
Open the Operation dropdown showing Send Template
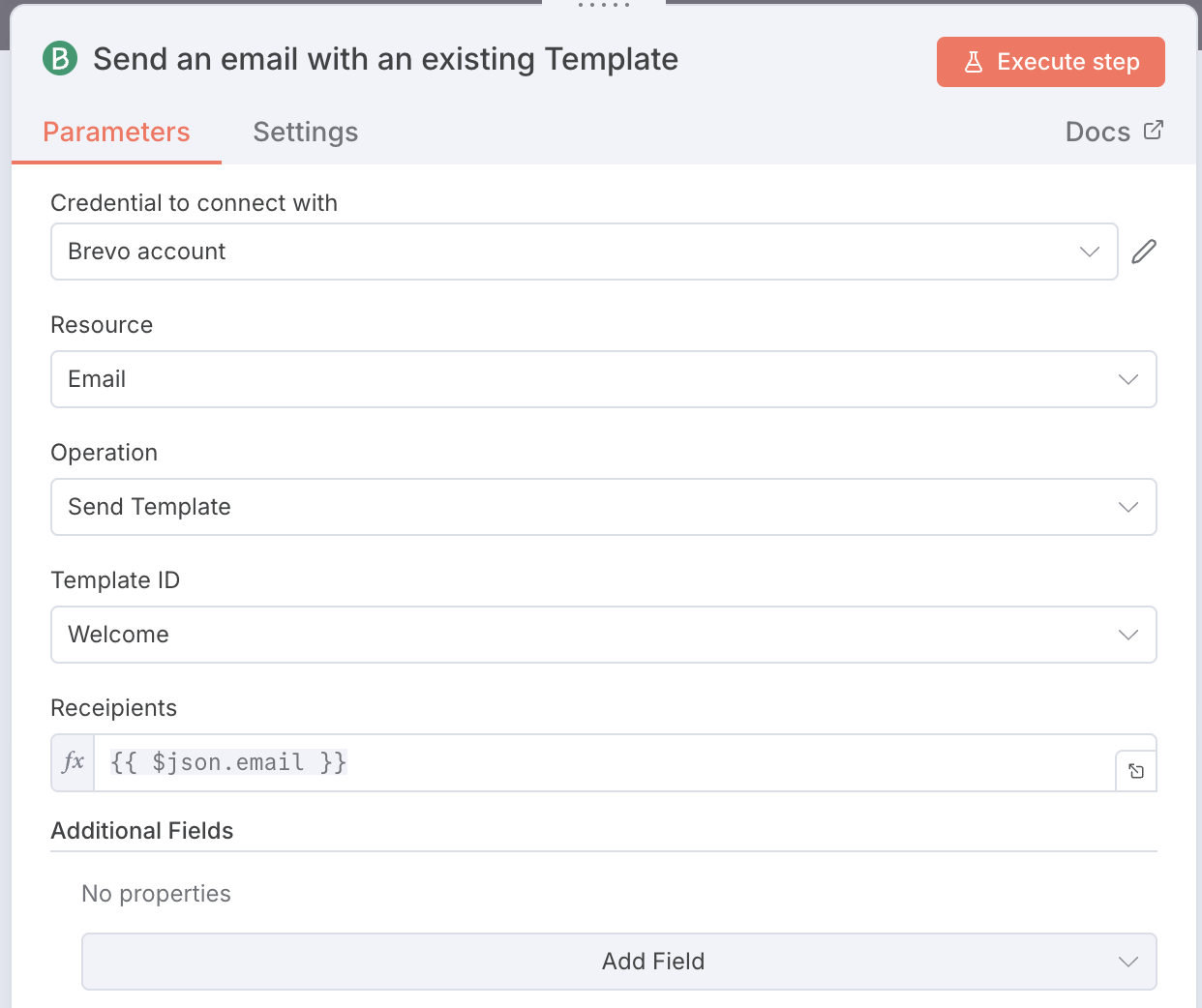tap(603, 507)
